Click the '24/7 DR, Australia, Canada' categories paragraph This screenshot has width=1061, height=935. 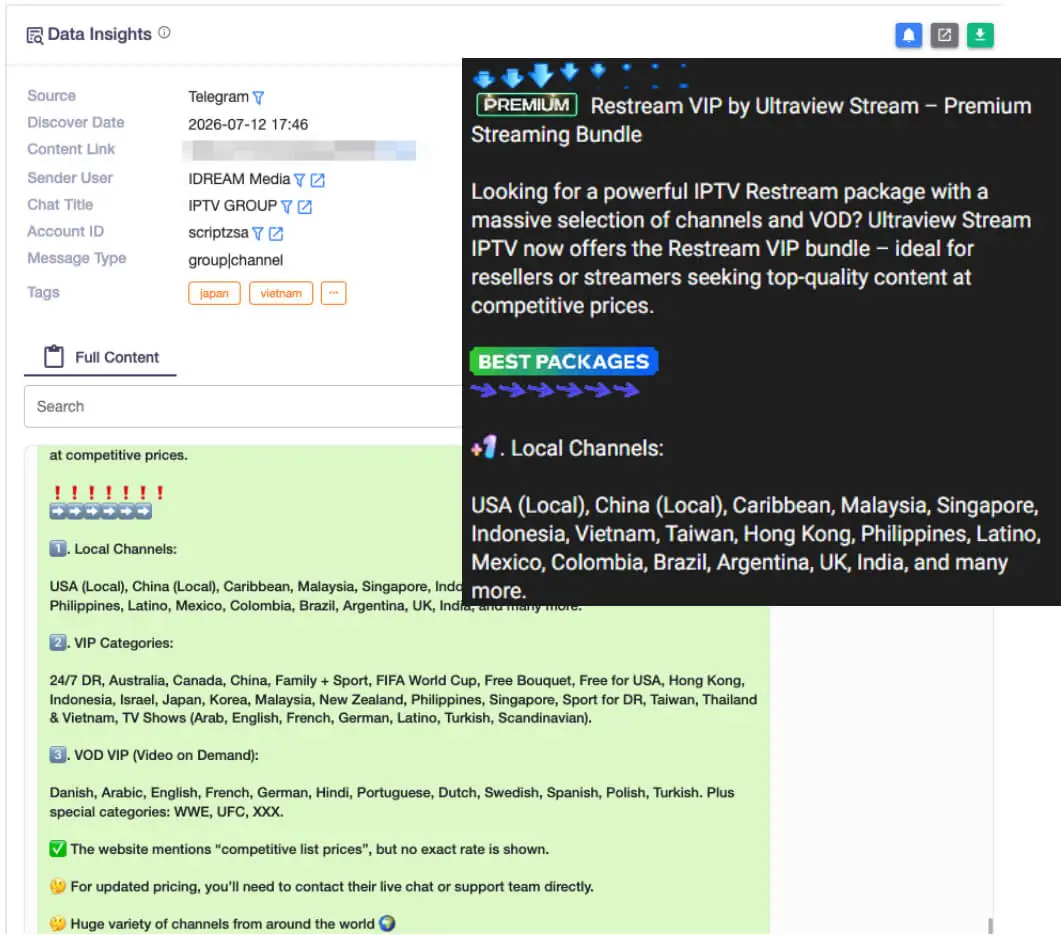(403, 699)
